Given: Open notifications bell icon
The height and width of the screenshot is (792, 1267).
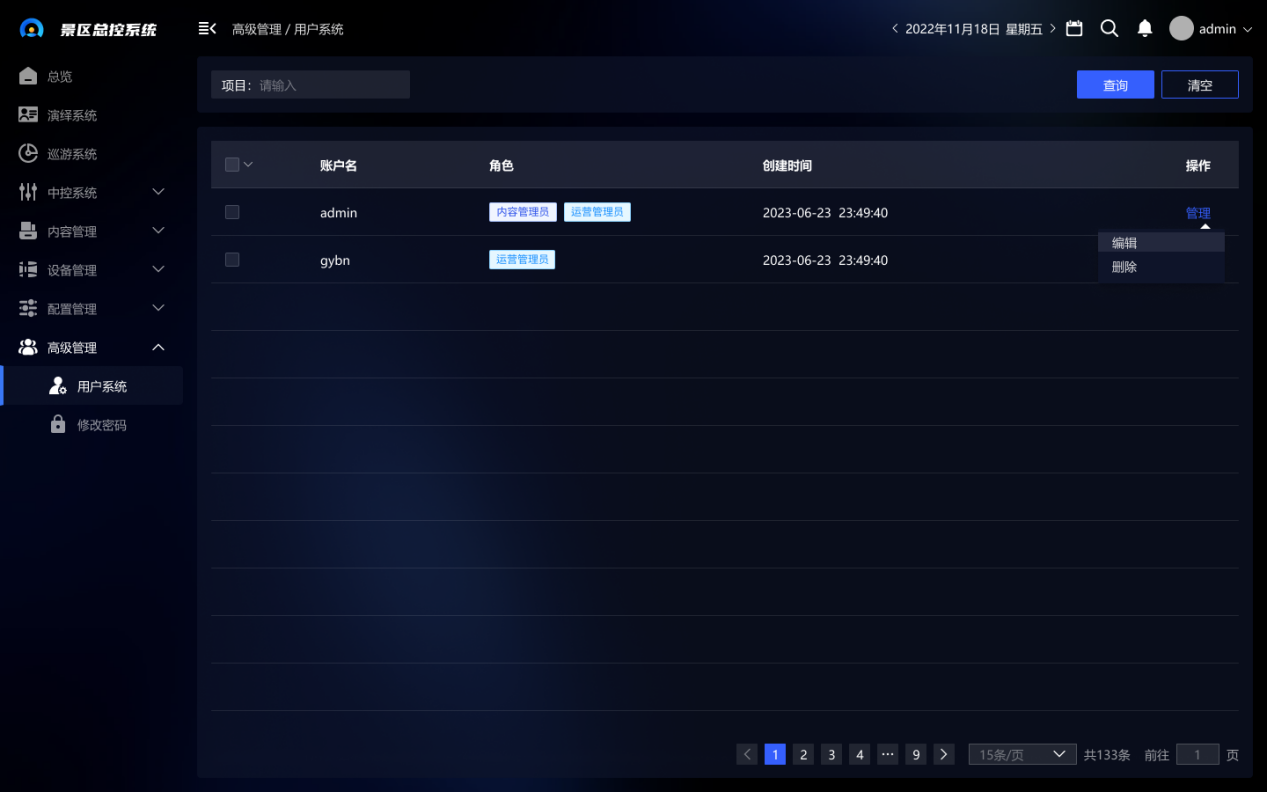Looking at the screenshot, I should [1145, 29].
